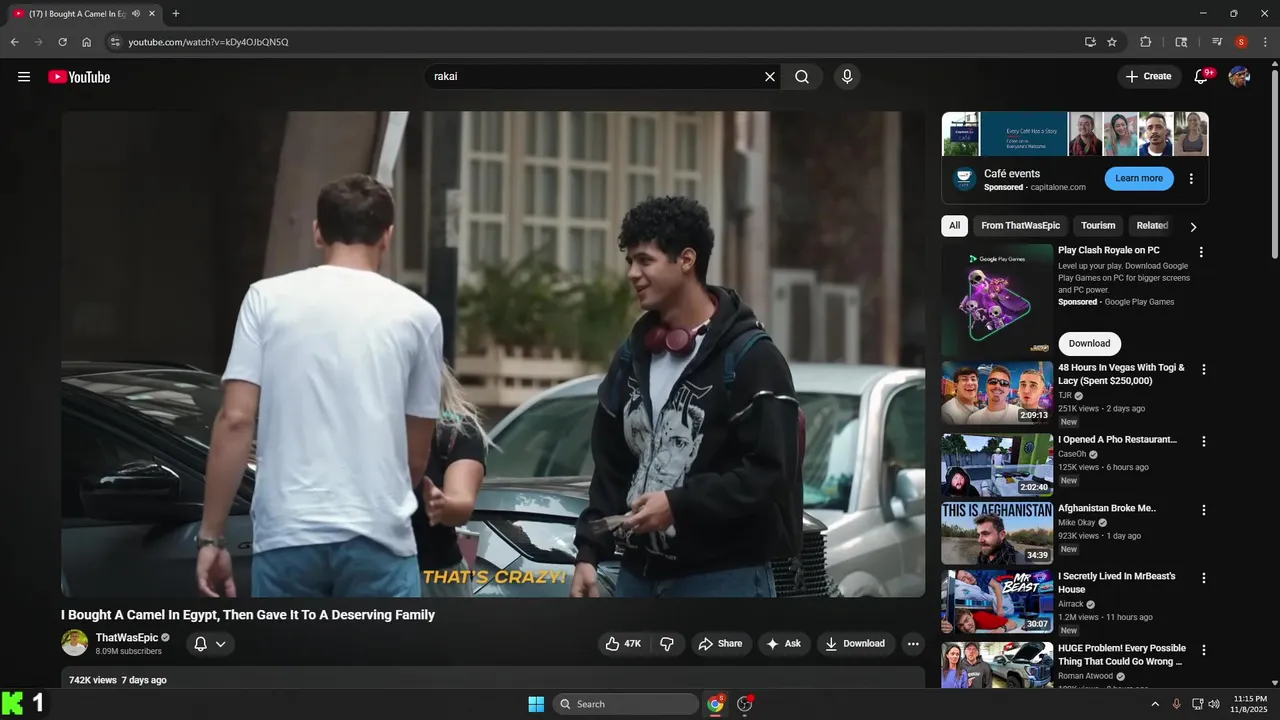Open the Café events ad options menu
Screen dimensions: 1280x720
click(1191, 179)
